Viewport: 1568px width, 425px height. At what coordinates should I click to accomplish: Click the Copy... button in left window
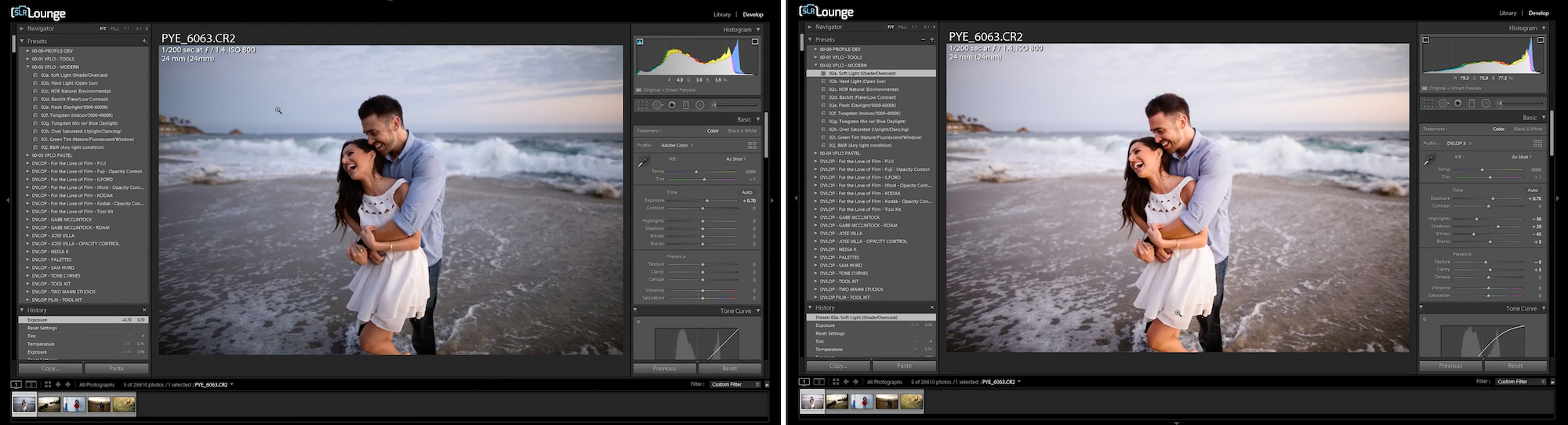coord(50,369)
